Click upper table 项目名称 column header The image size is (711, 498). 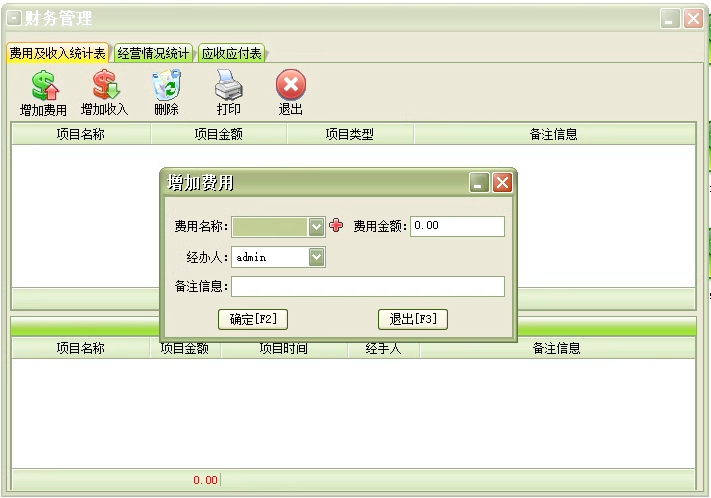tap(81, 134)
